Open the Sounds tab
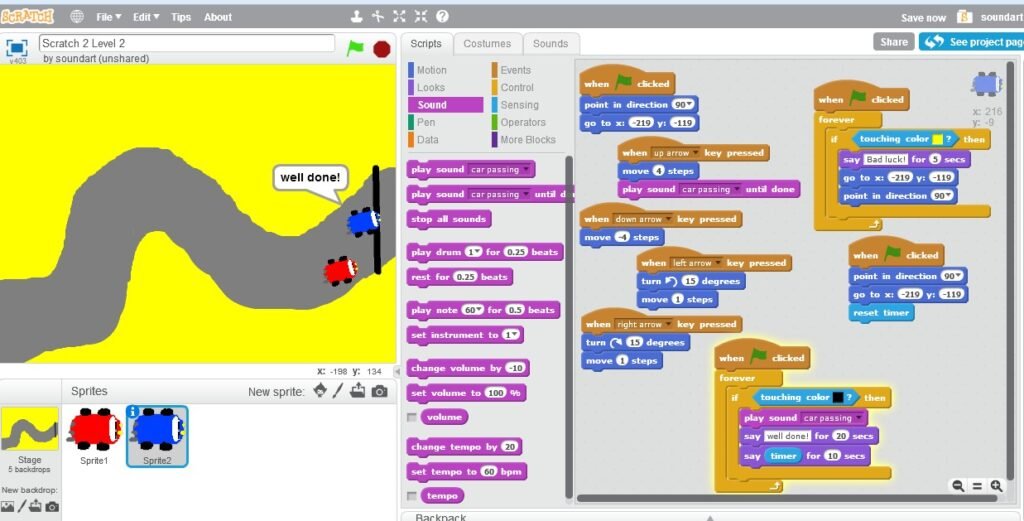The height and width of the screenshot is (521, 1024). pyautogui.click(x=550, y=44)
